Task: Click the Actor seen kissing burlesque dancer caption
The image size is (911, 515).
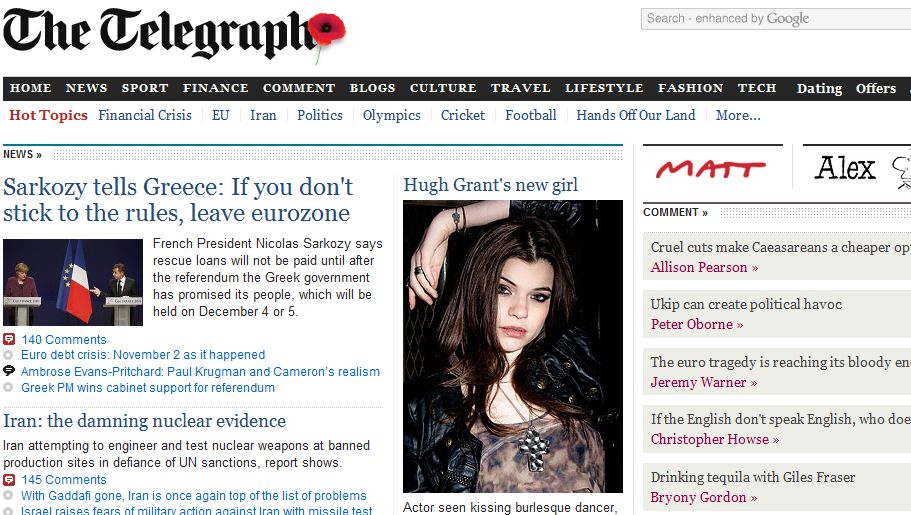Action: (510, 507)
